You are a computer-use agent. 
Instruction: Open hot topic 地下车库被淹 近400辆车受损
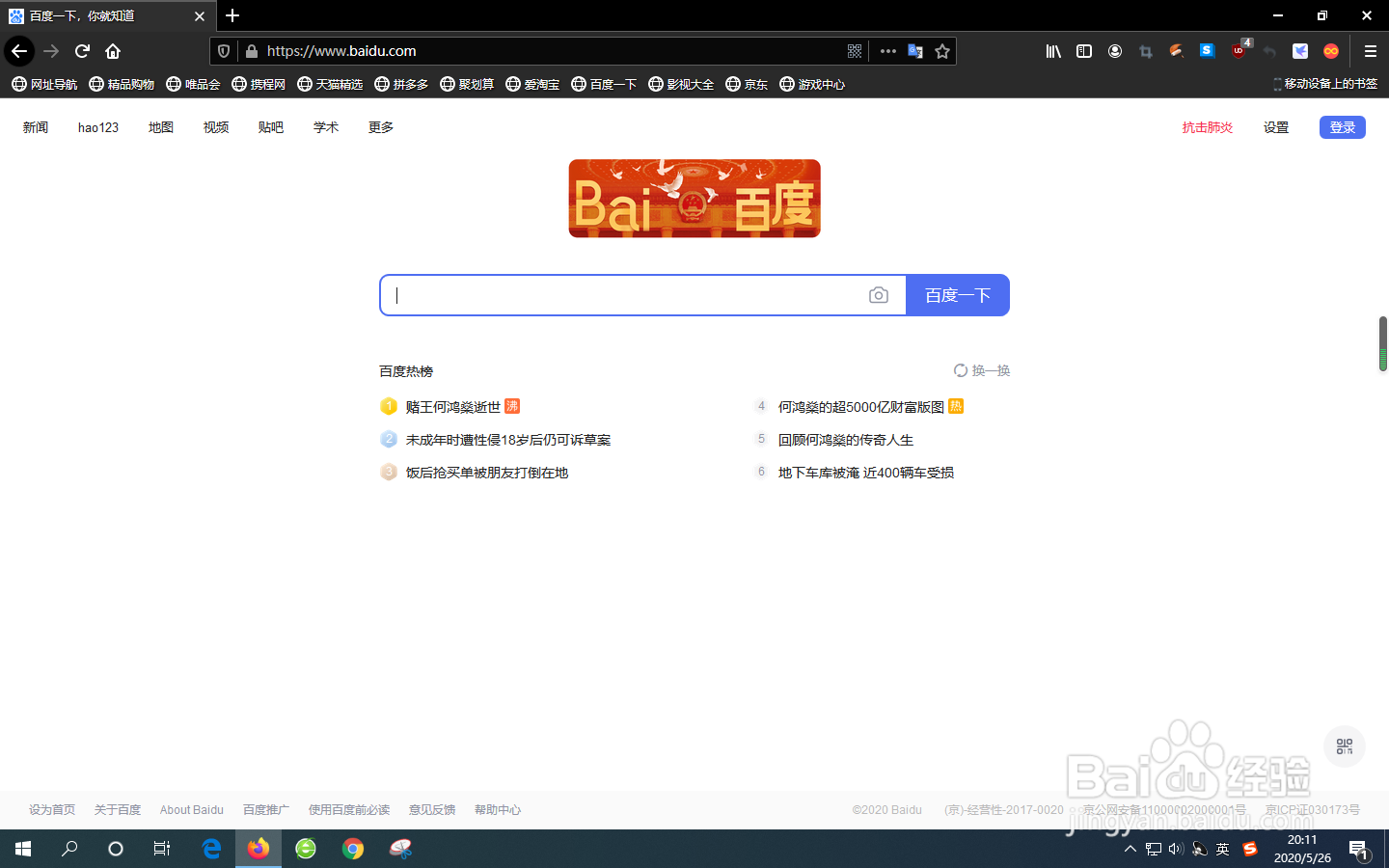pos(866,473)
